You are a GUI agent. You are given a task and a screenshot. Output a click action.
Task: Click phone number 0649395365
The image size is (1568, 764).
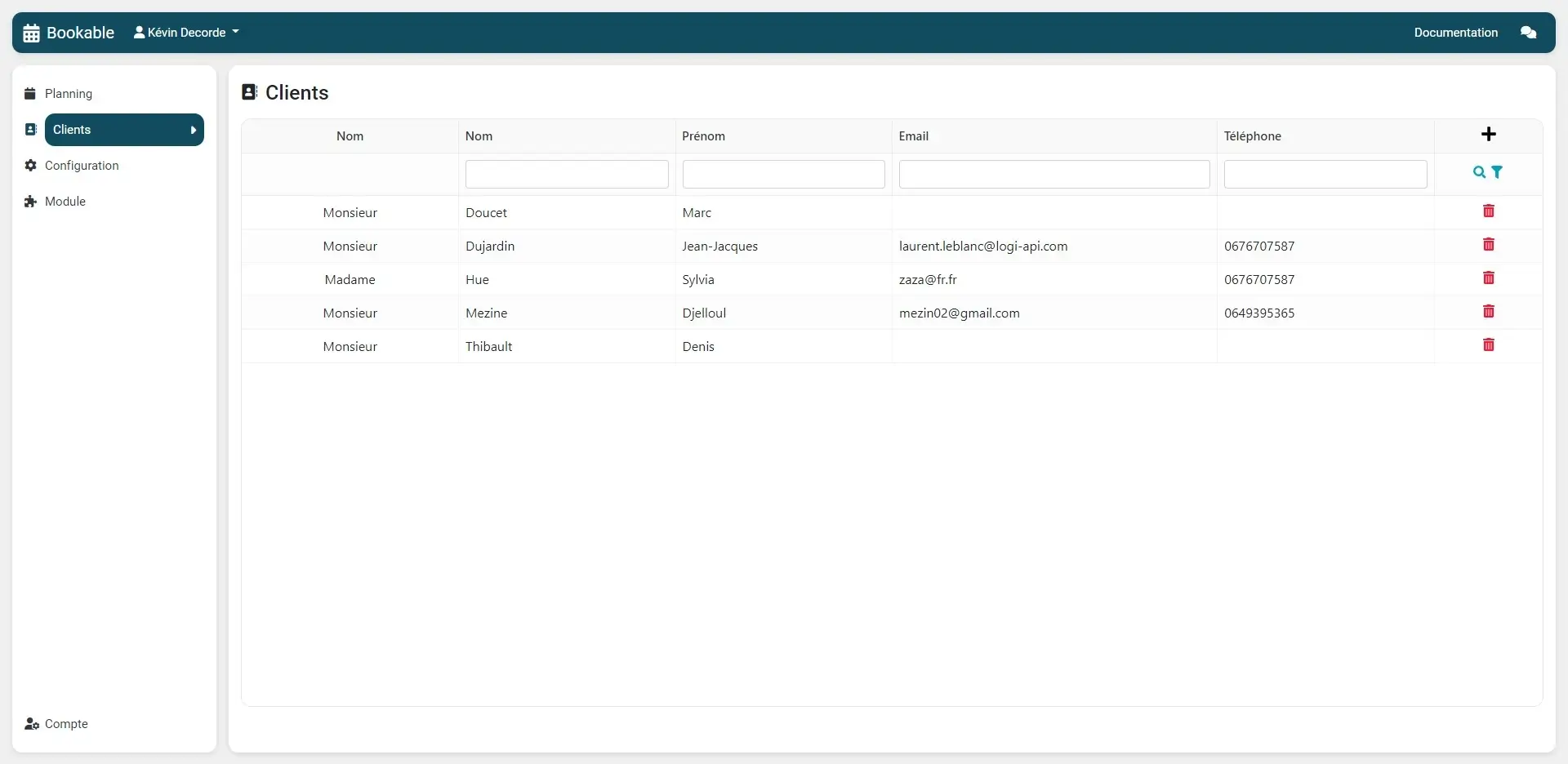click(x=1258, y=313)
